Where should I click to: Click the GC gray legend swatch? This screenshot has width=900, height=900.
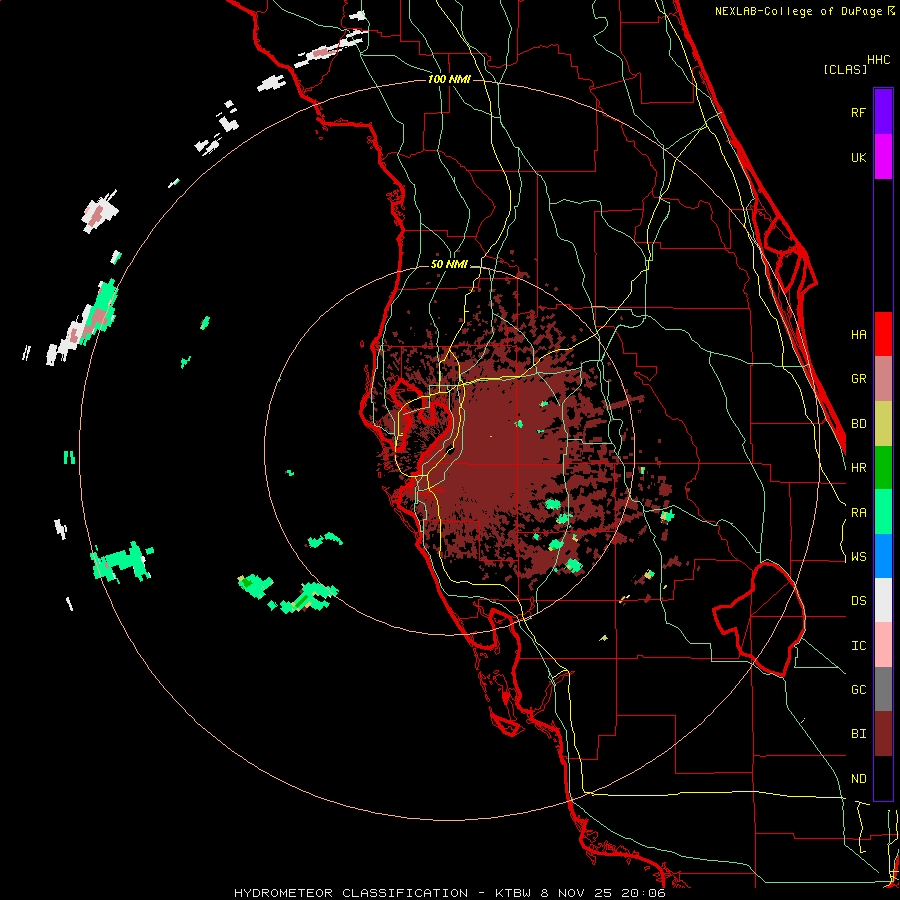point(883,689)
